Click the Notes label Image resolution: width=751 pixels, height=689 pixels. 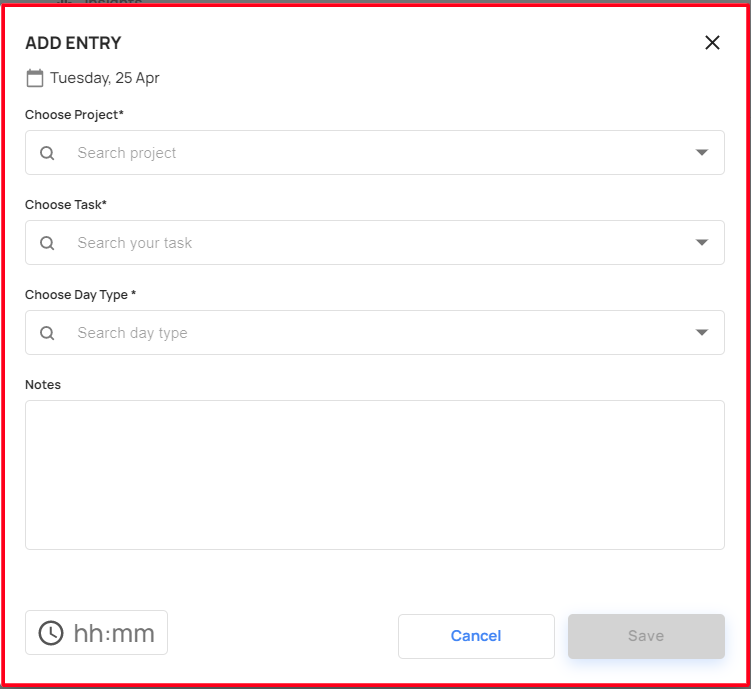pos(43,385)
